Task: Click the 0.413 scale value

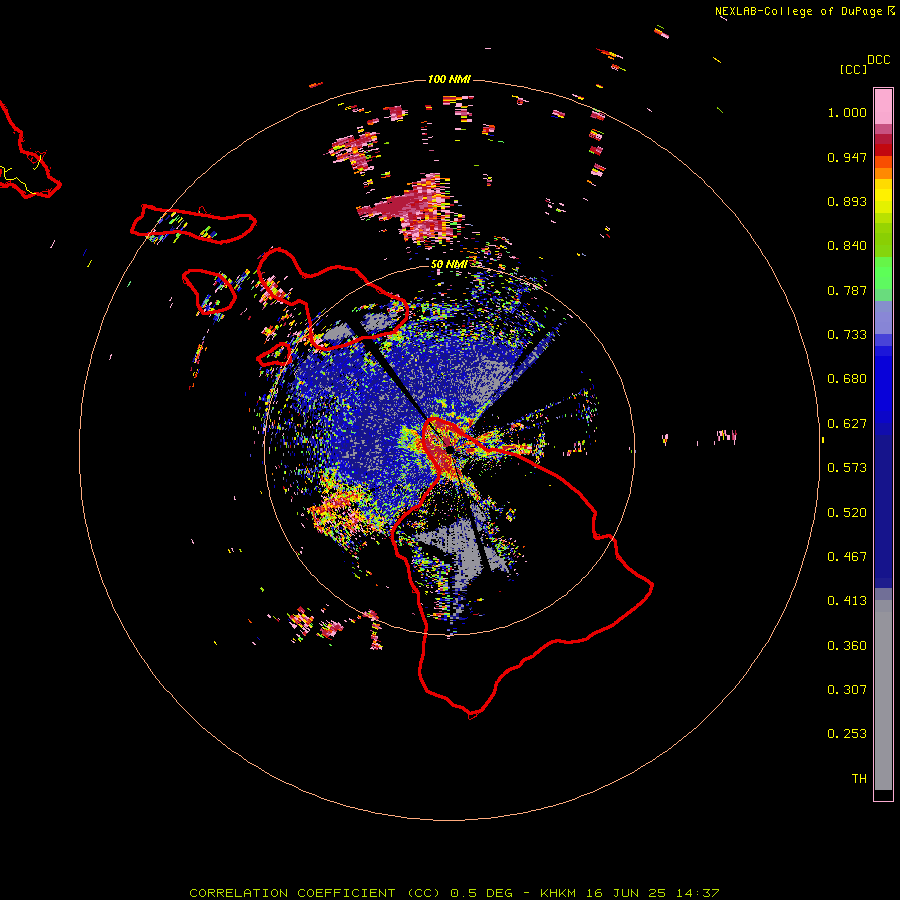Action: (847, 601)
